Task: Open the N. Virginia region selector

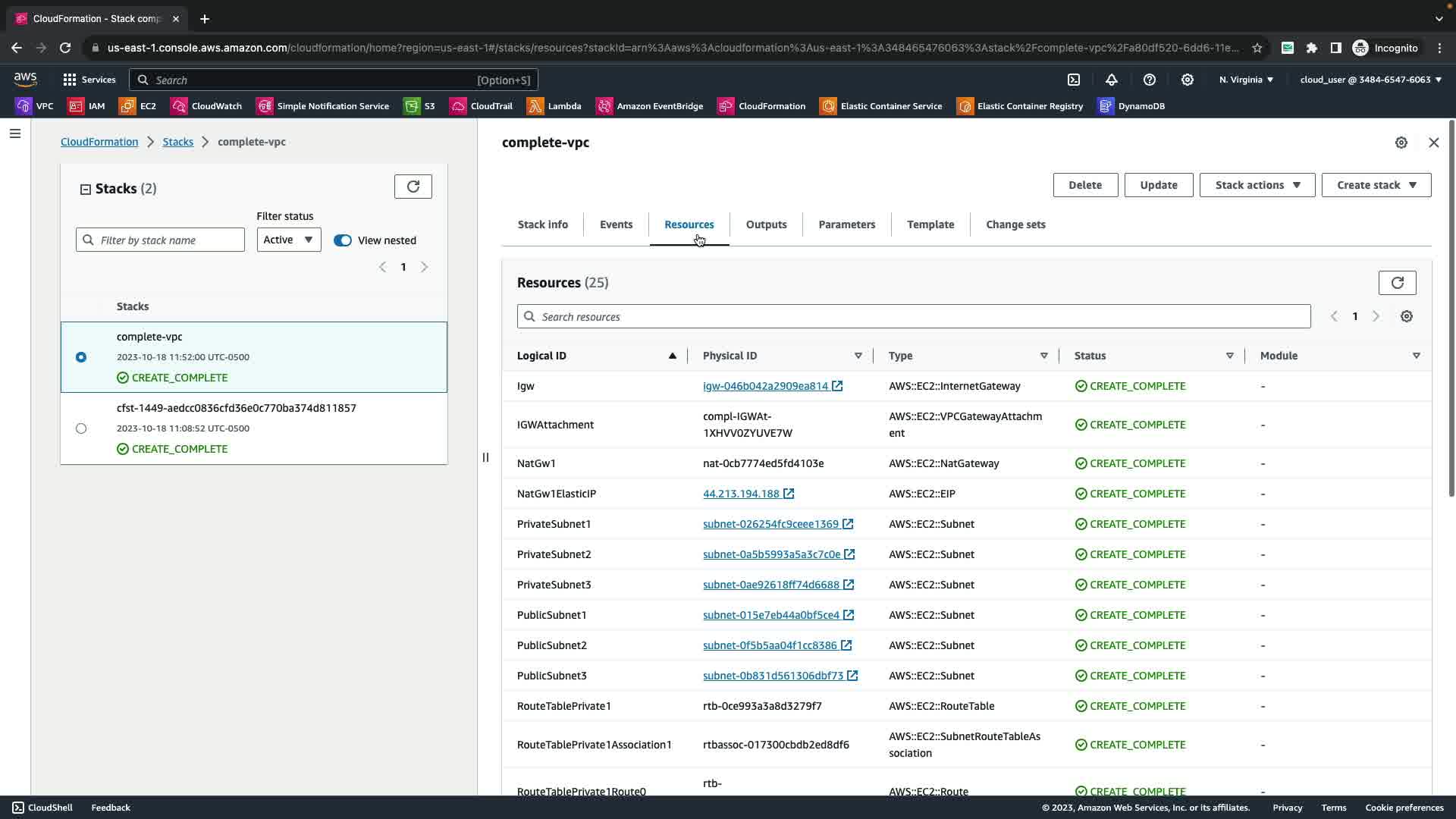Action: pyautogui.click(x=1245, y=80)
